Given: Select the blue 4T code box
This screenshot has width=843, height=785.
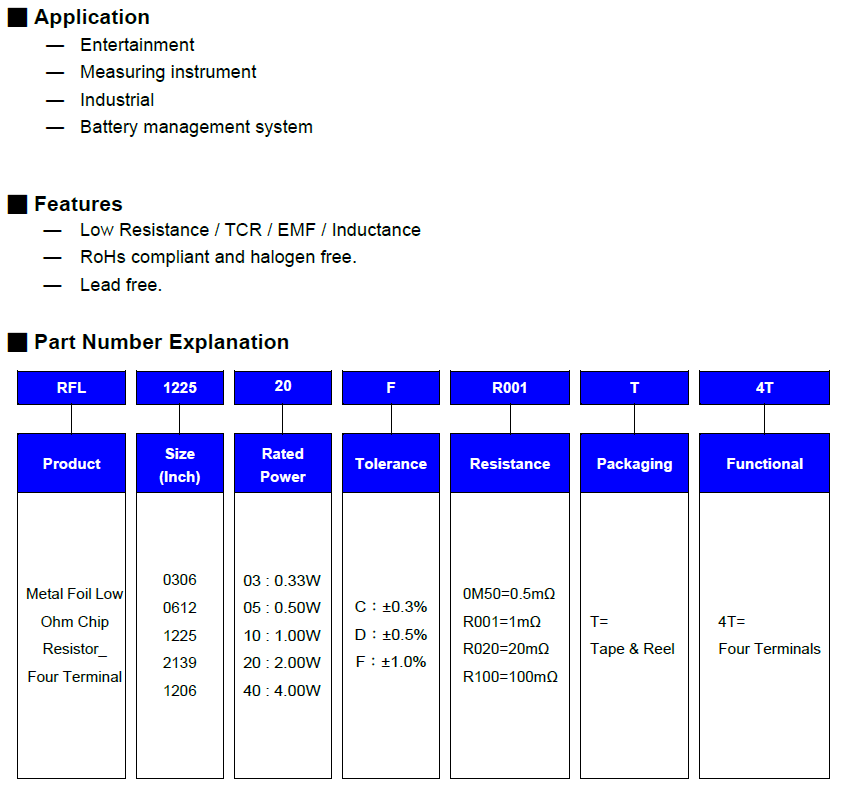Looking at the screenshot, I should pos(764,388).
